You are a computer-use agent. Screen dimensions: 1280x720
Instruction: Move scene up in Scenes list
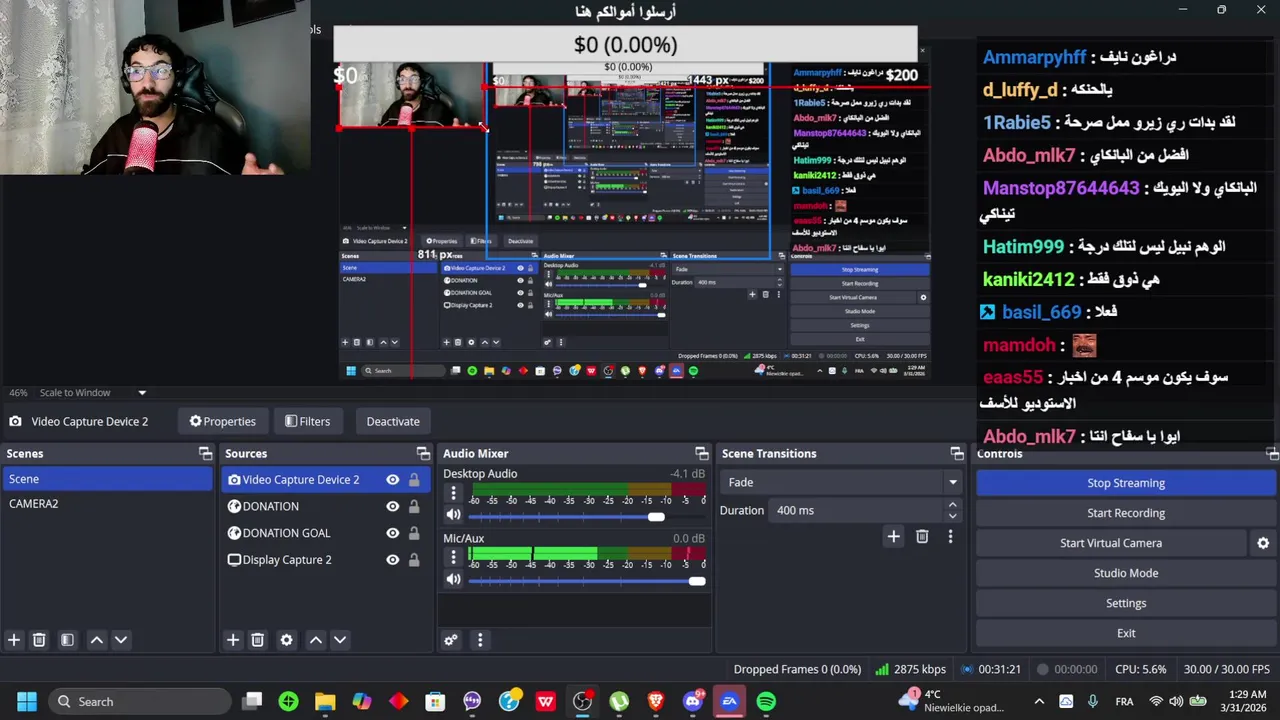coord(97,640)
